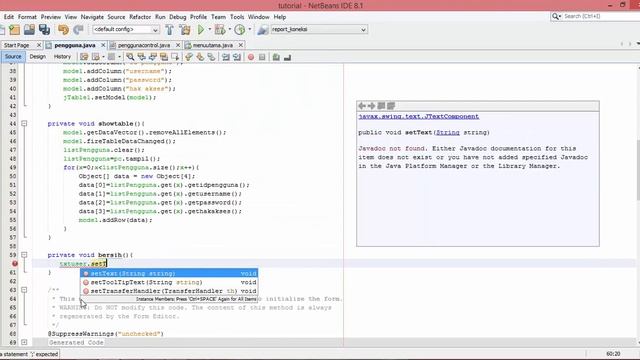Open the Help menu
Image resolution: width=640 pixels, height=360 pixels.
280,17
